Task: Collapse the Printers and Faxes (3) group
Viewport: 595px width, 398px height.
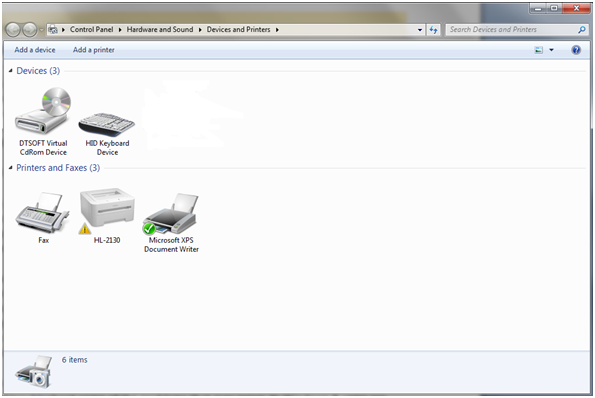Action: coord(11,168)
